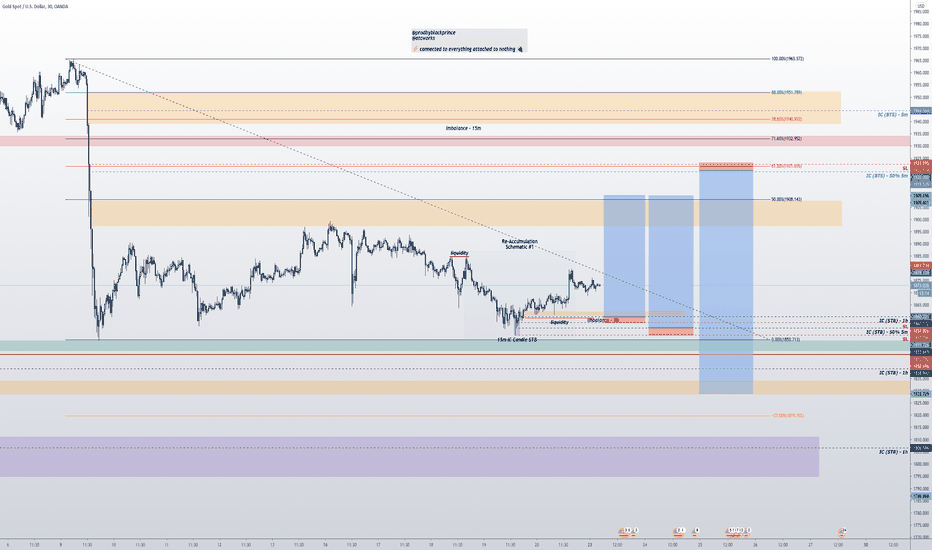The width and height of the screenshot is (932, 550).
Task: Click the 1890.000 price axis label
Action: [921, 244]
